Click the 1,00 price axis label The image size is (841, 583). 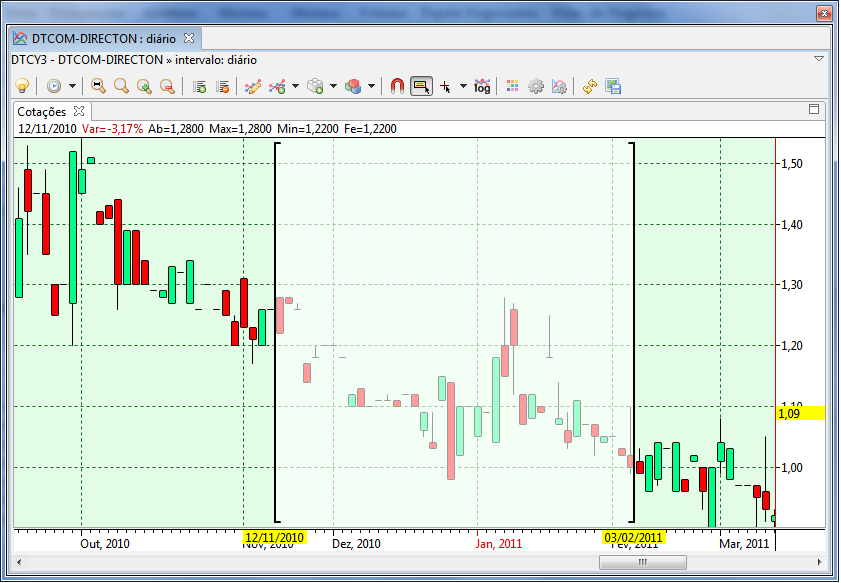coord(792,468)
